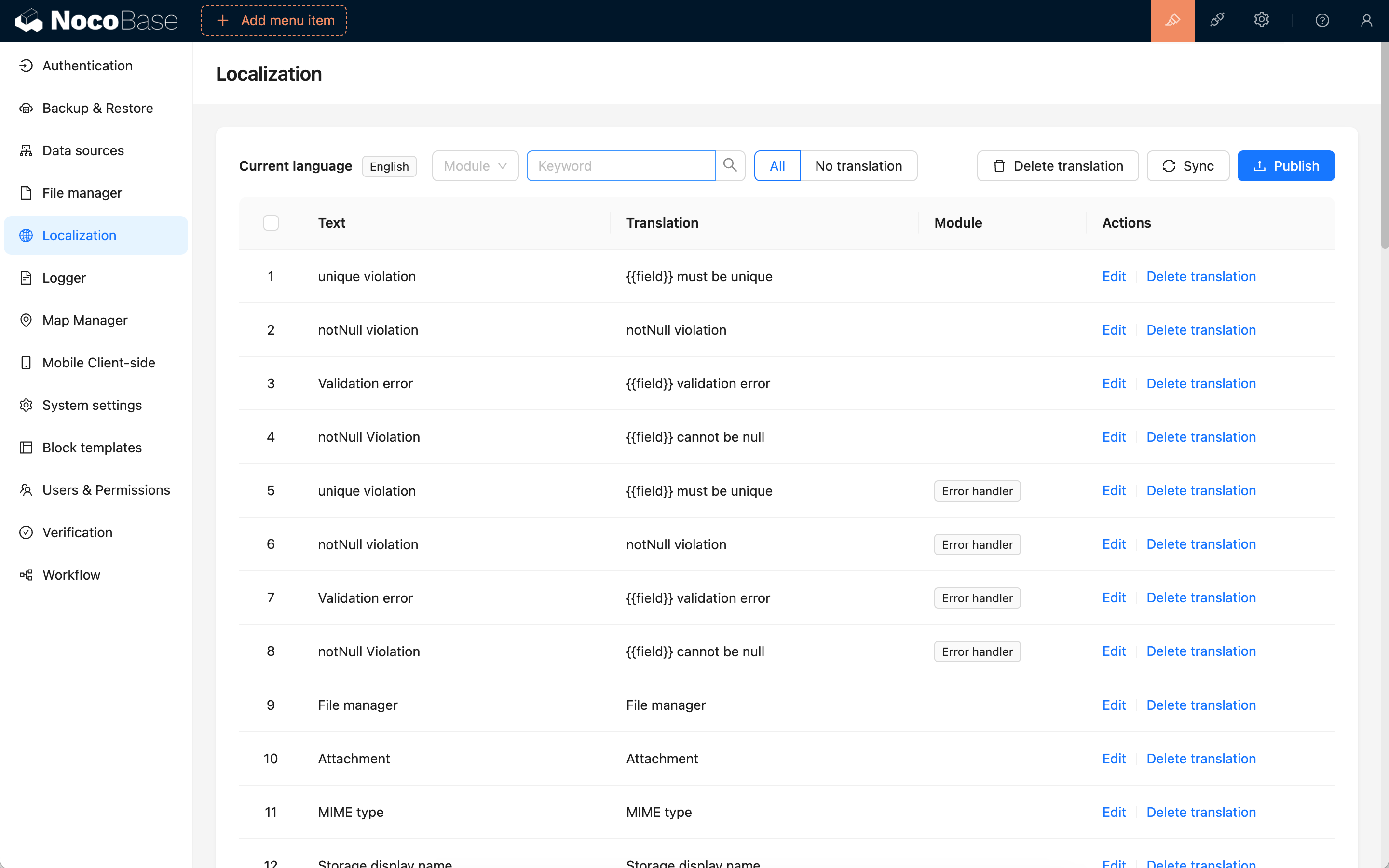This screenshot has height=868, width=1389.
Task: Click Add menu item button
Action: pyautogui.click(x=274, y=21)
